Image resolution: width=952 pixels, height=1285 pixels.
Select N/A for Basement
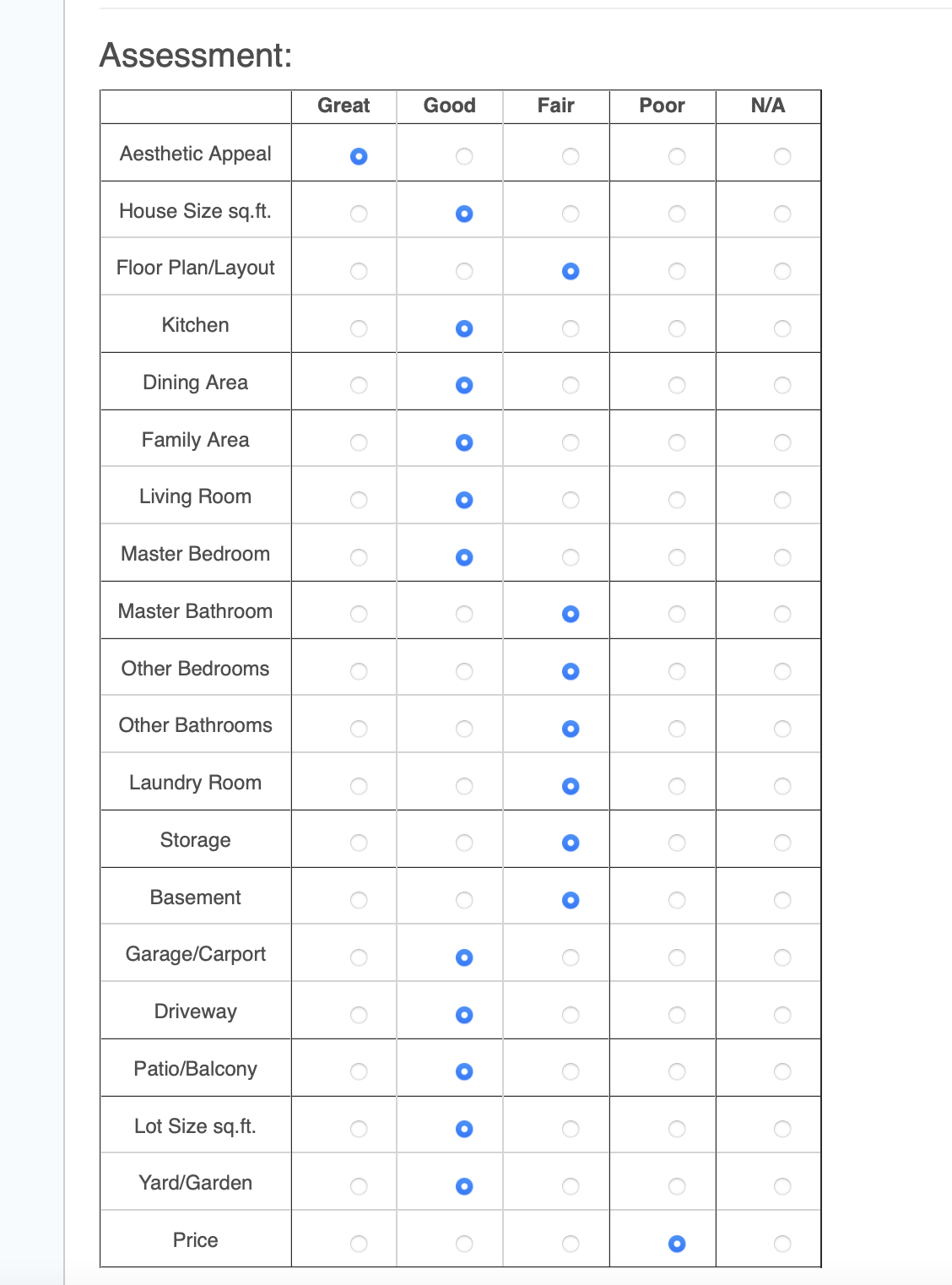tap(782, 900)
